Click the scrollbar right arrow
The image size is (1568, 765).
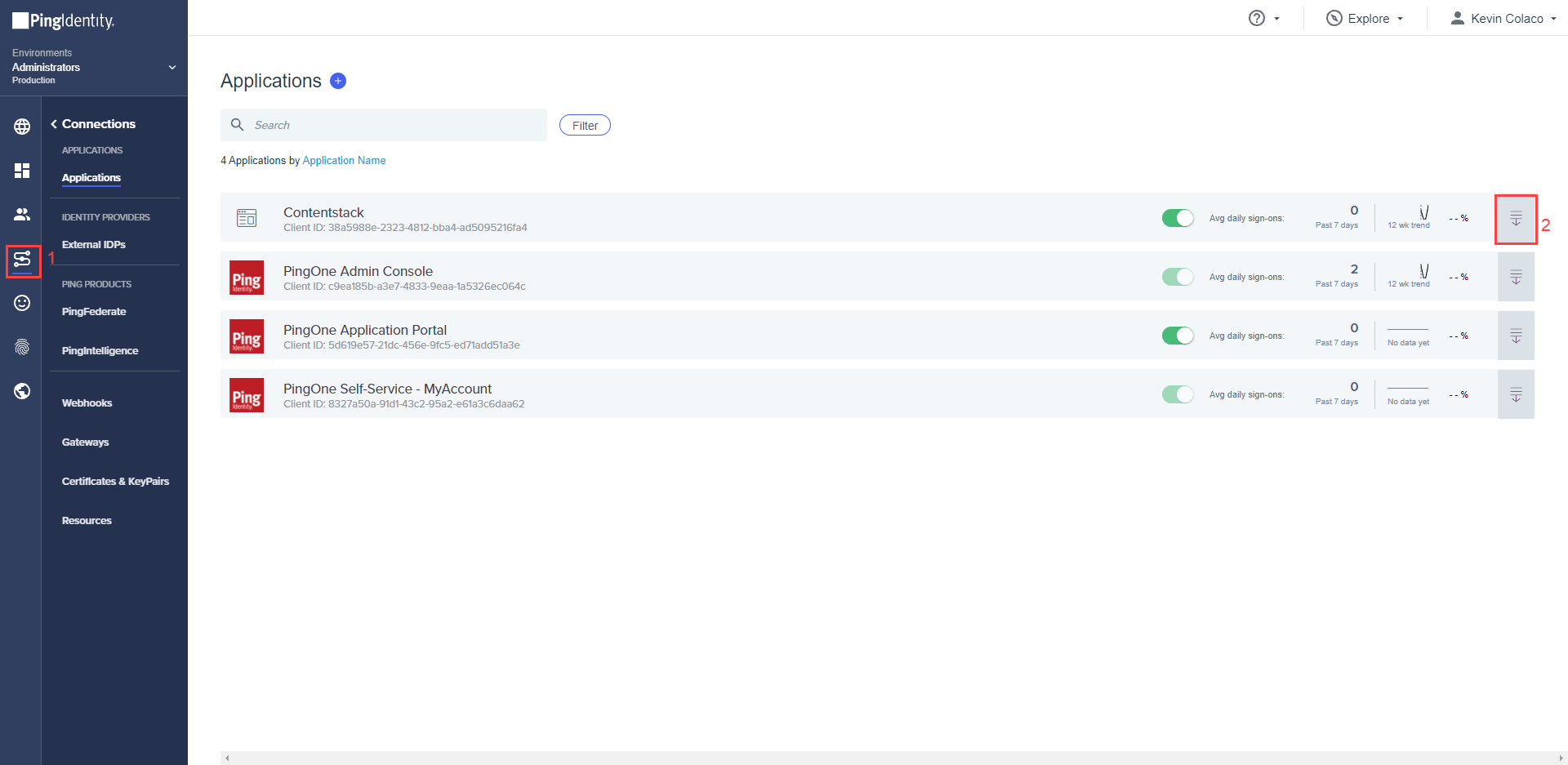click(x=1561, y=758)
